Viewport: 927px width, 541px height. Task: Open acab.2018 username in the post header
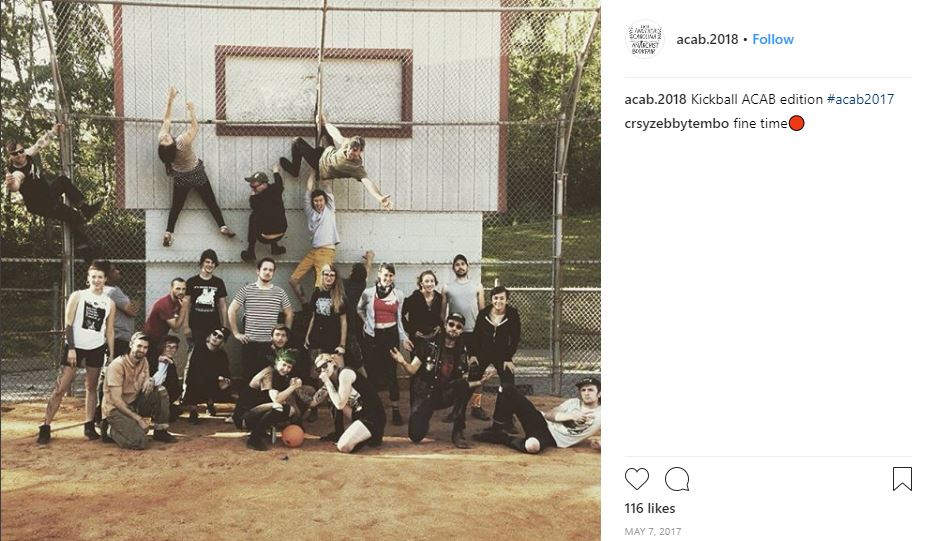707,40
